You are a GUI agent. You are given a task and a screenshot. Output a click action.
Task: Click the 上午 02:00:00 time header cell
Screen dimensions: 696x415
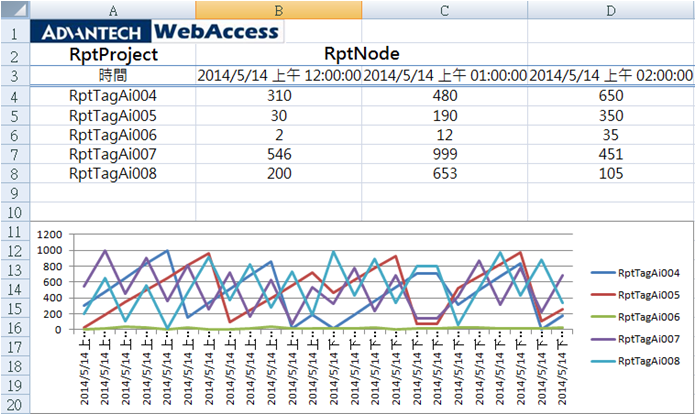click(610, 75)
